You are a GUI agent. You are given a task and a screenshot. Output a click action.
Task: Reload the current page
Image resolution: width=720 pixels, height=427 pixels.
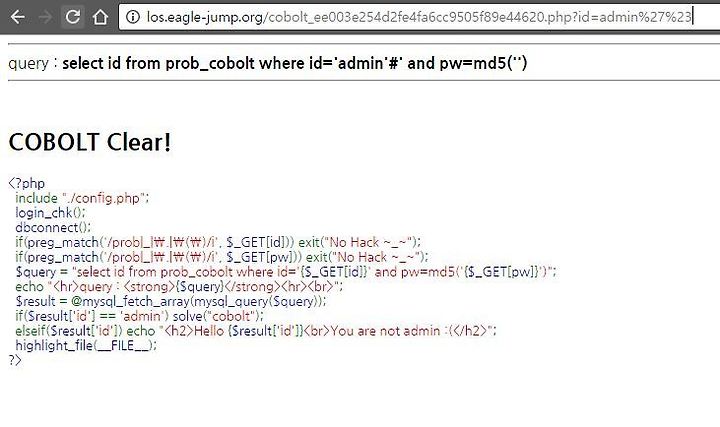click(x=73, y=17)
